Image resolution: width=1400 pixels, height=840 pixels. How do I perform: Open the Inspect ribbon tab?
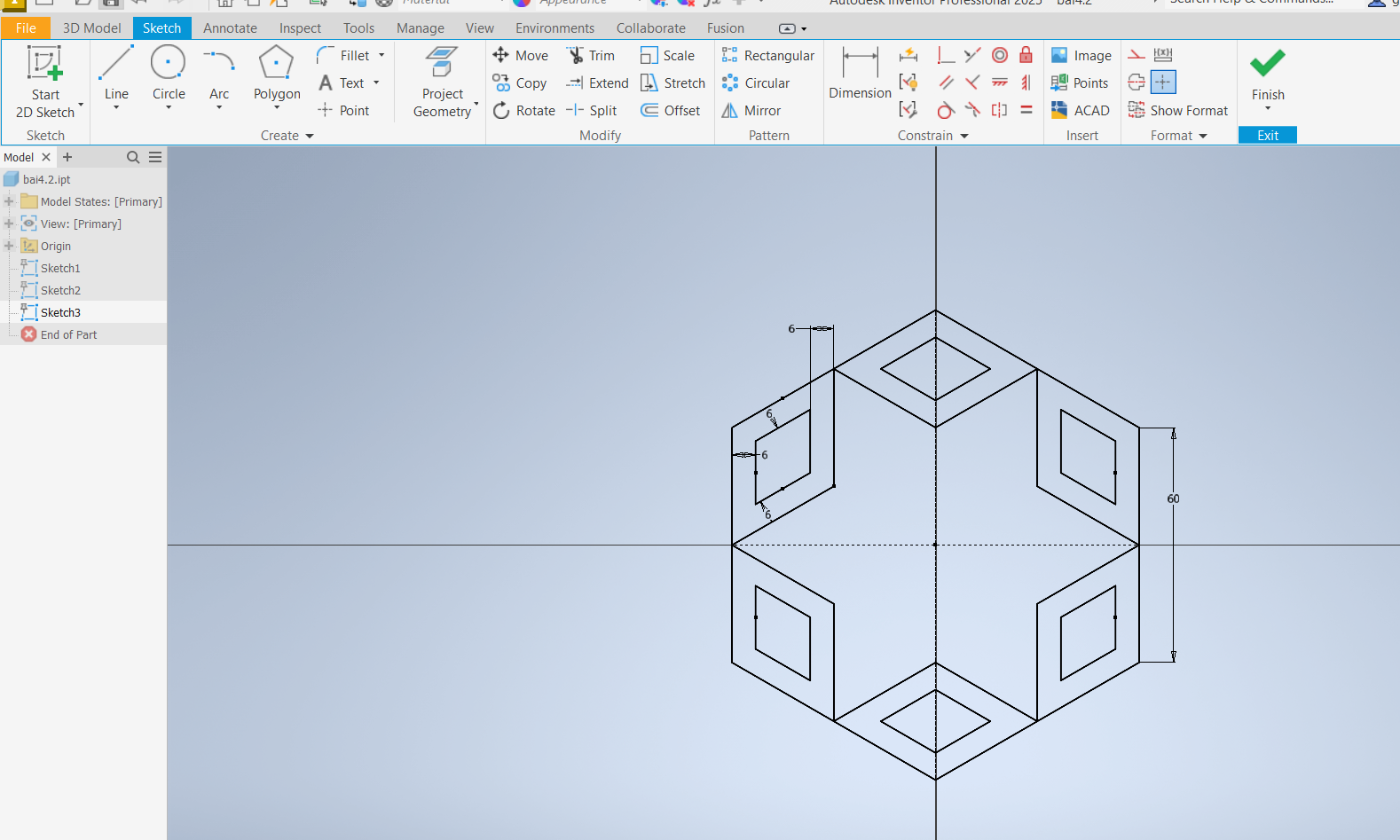pyautogui.click(x=300, y=28)
